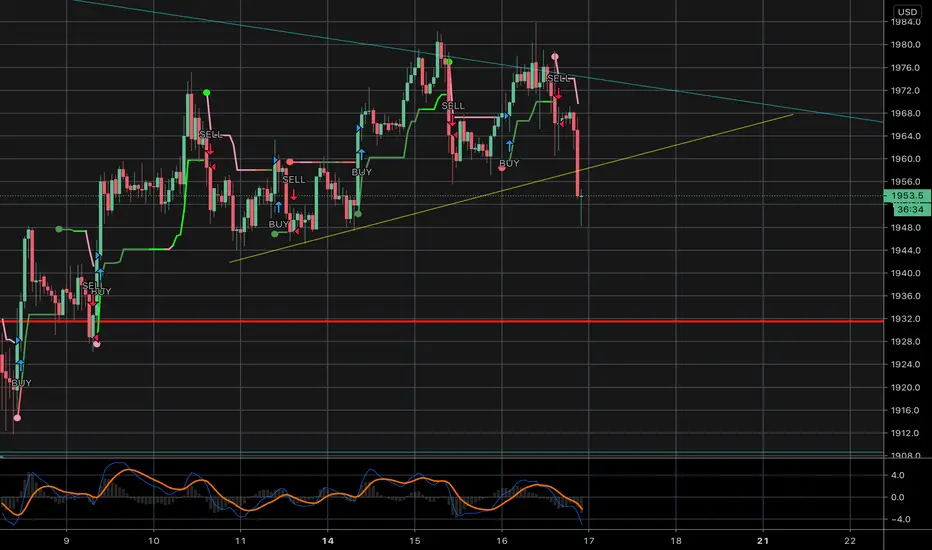Viewport: 932px width, 550px height.
Task: Click date label 17 on the time axis
Action: 588,540
